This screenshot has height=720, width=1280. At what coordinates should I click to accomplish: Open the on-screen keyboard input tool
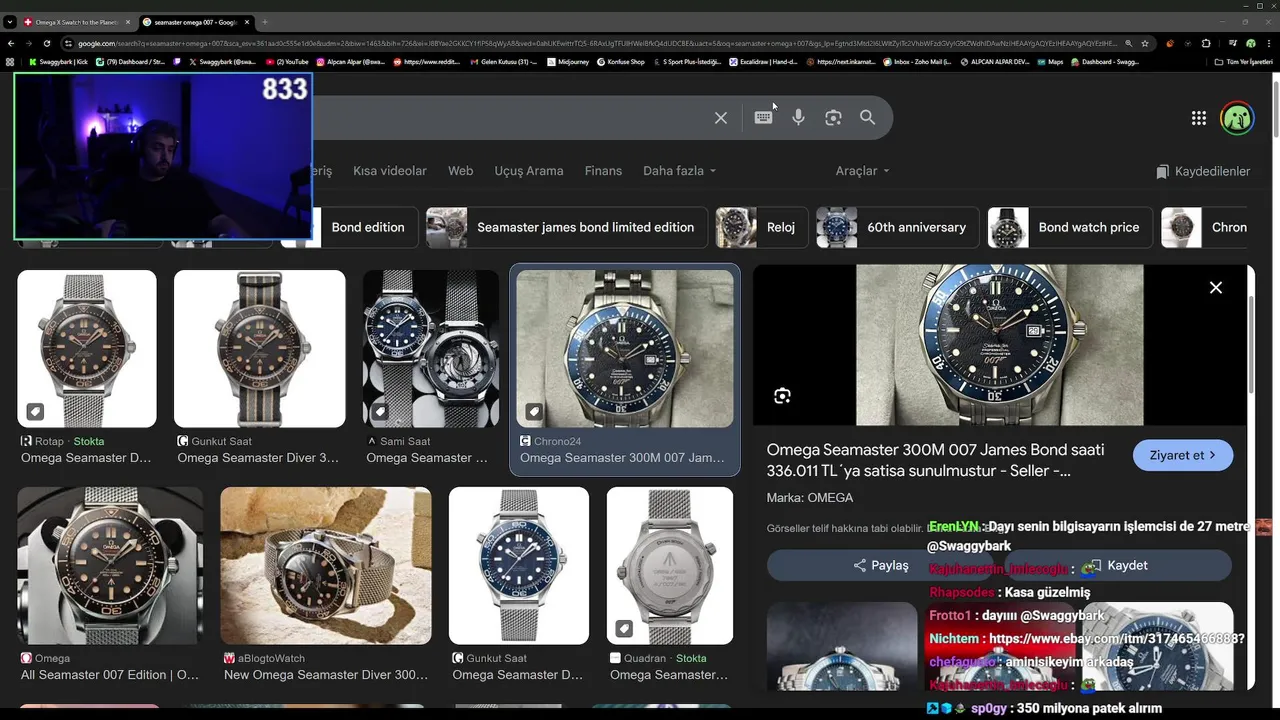point(763,118)
